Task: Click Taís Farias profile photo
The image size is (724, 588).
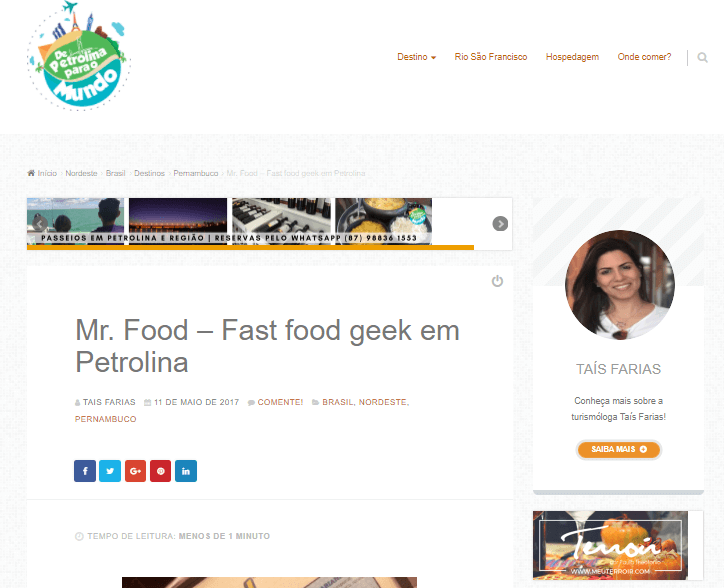Action: pyautogui.click(x=620, y=285)
